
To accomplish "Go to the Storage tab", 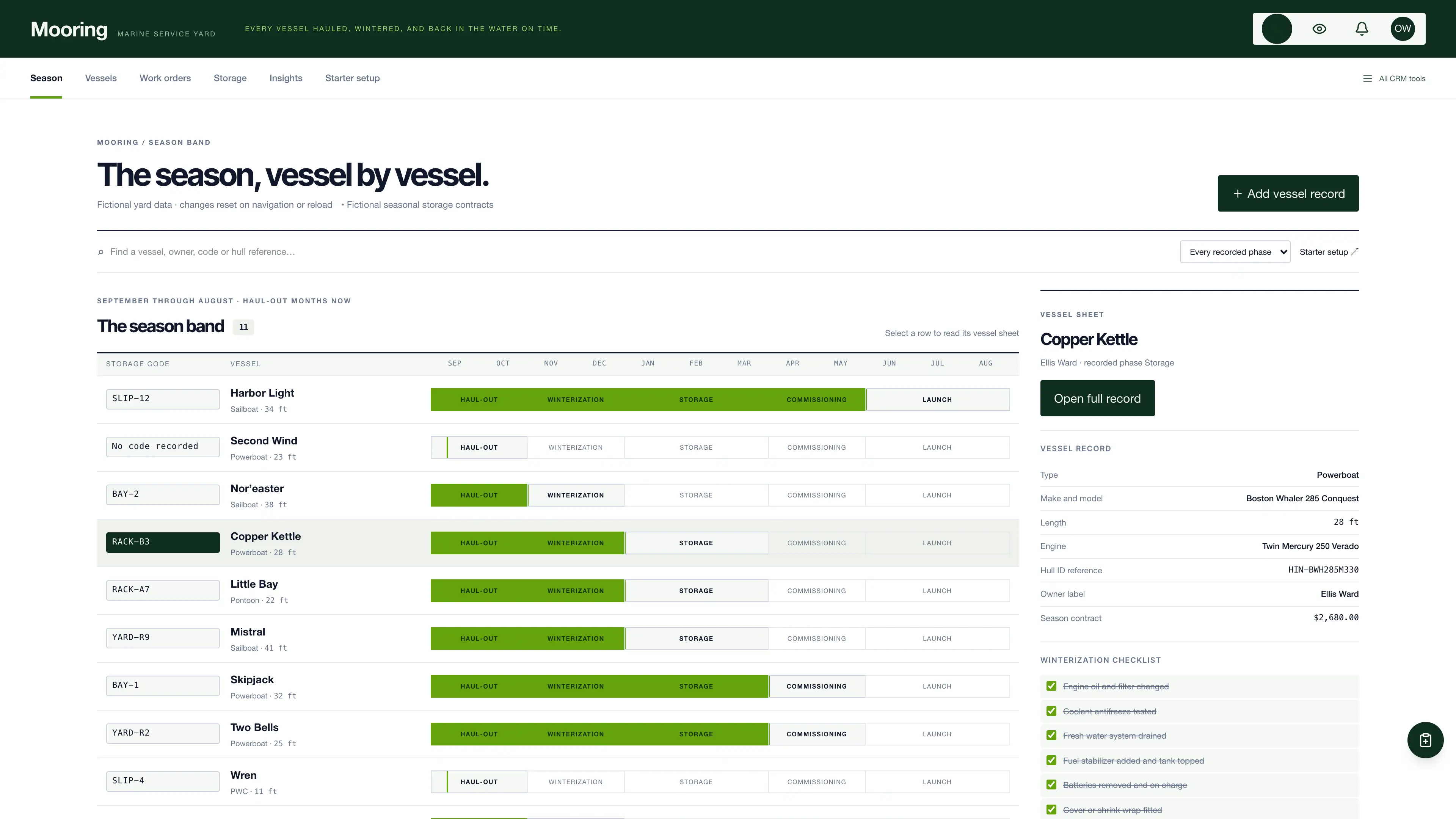I will point(230,78).
